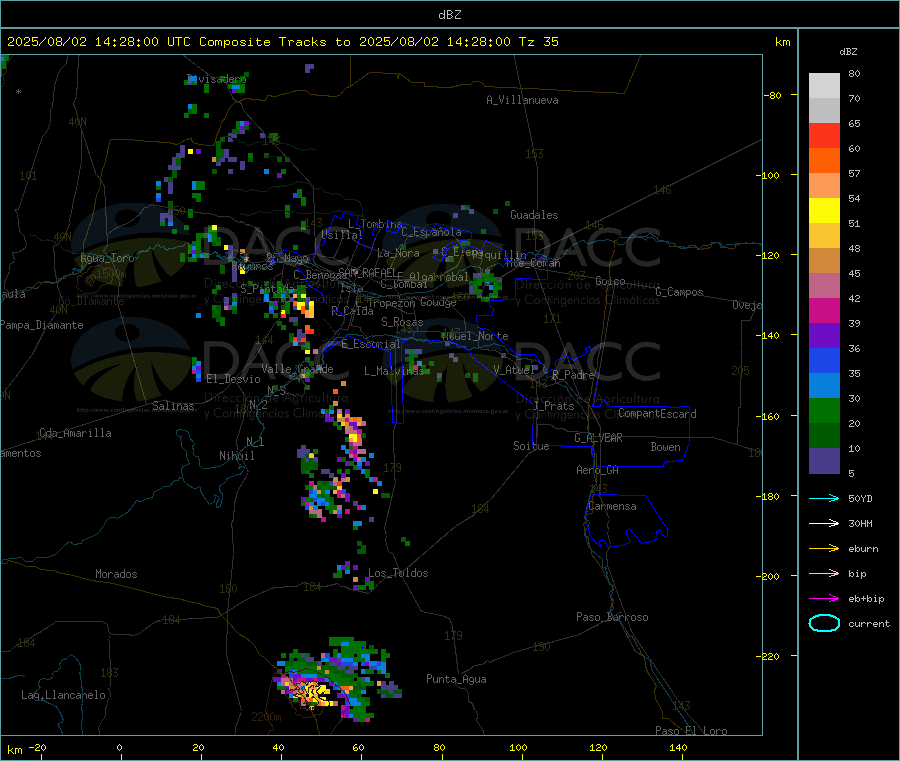Select the bright yellow 51-54 dBZ swatch
900x761 pixels.
(824, 211)
